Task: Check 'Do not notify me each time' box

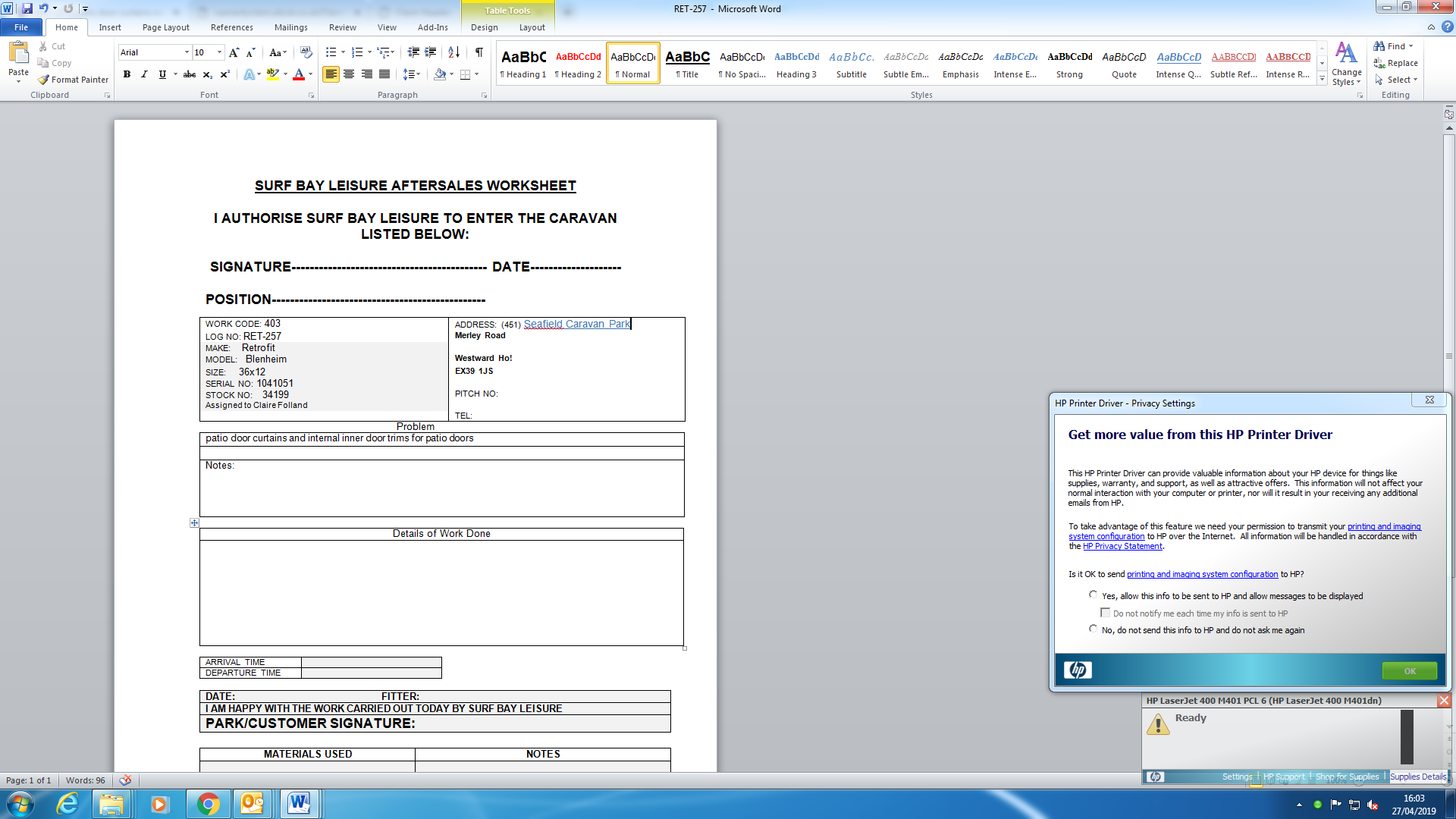Action: (x=1105, y=613)
